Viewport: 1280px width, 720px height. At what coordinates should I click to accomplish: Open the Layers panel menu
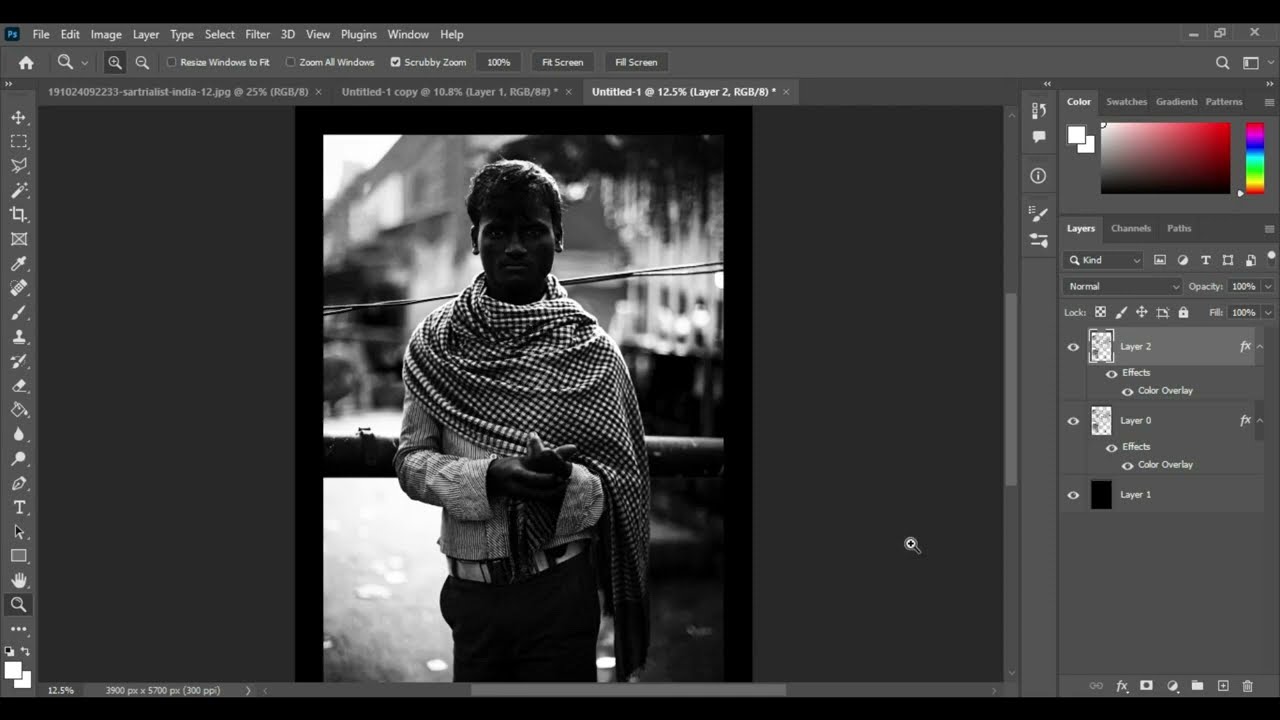pos(1269,229)
